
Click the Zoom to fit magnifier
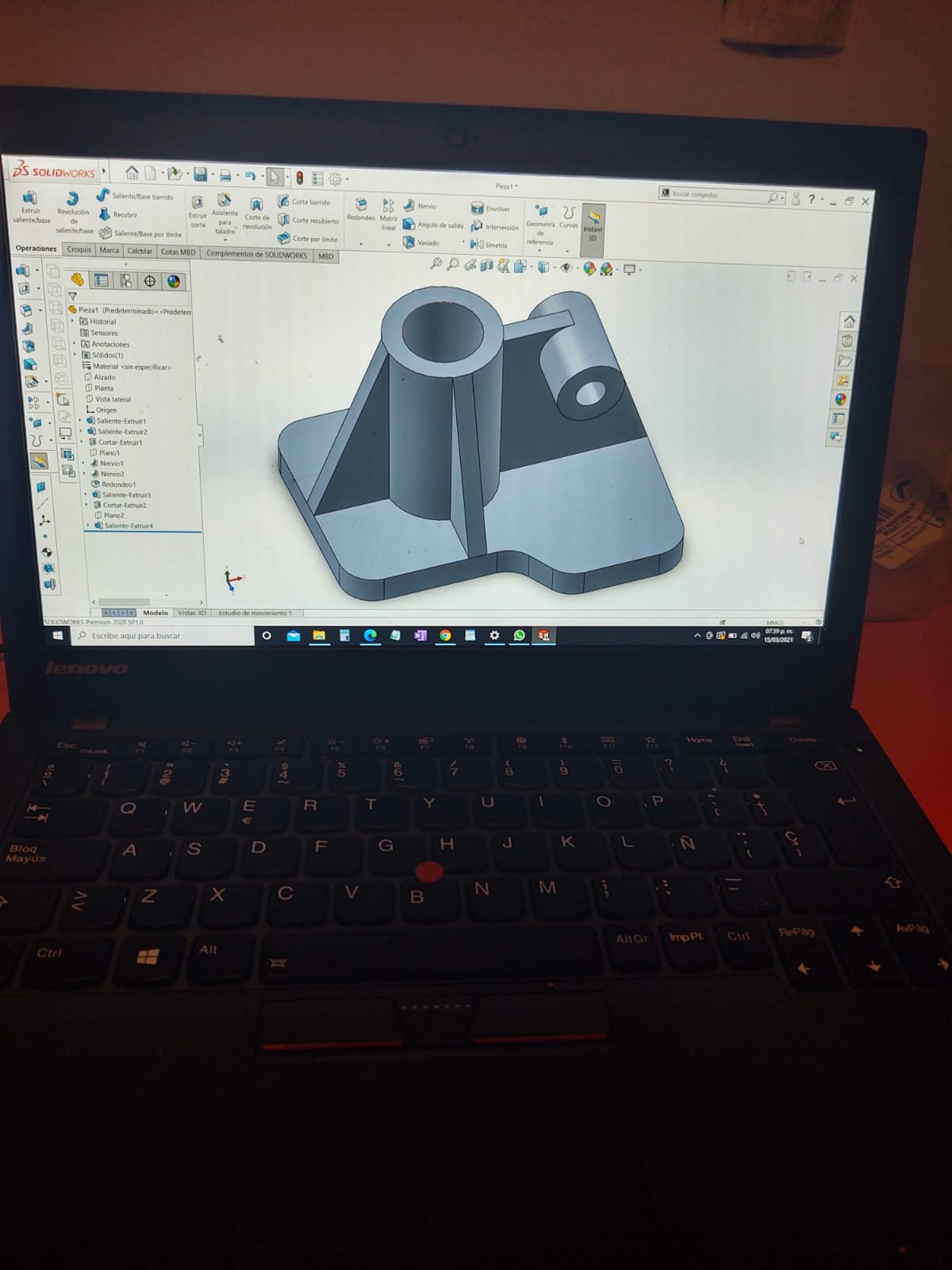pos(435,264)
